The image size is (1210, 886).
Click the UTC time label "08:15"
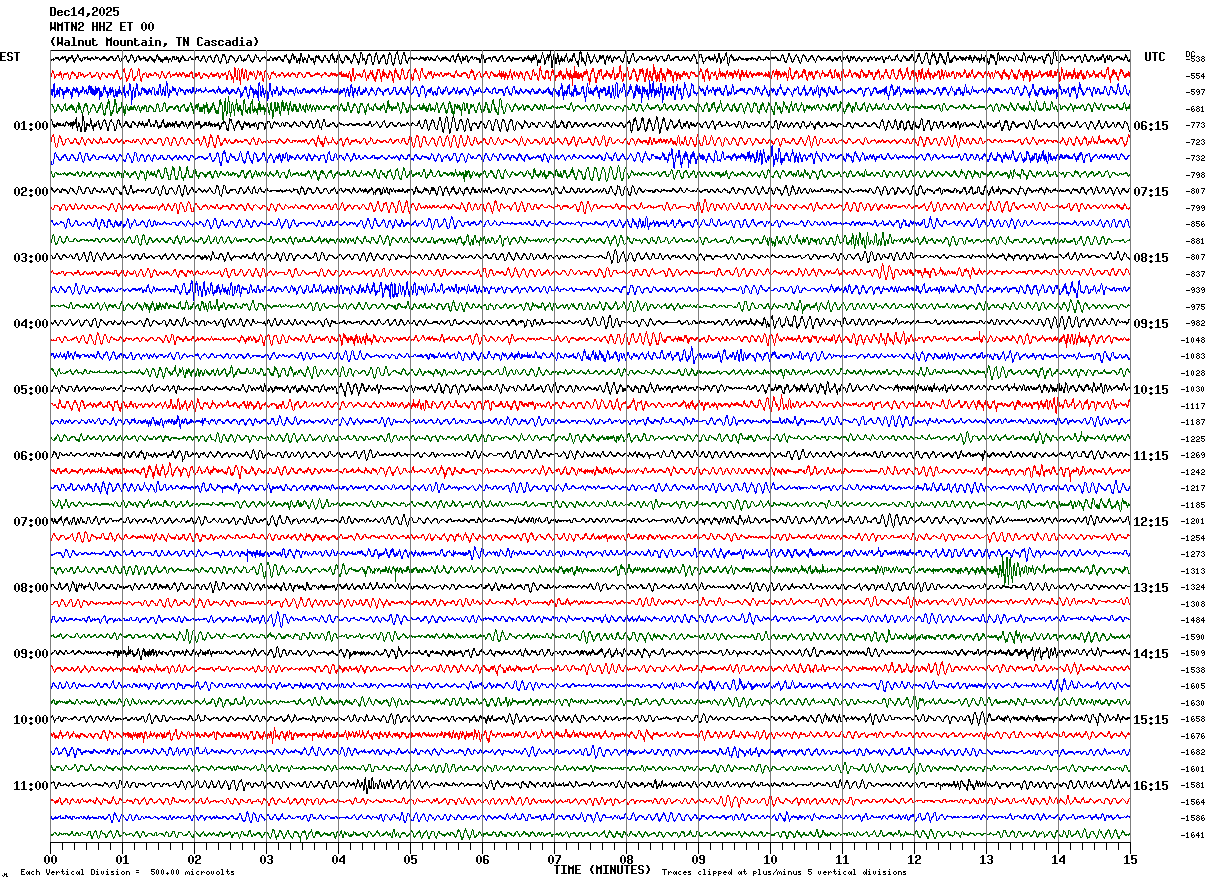[x=1151, y=258]
